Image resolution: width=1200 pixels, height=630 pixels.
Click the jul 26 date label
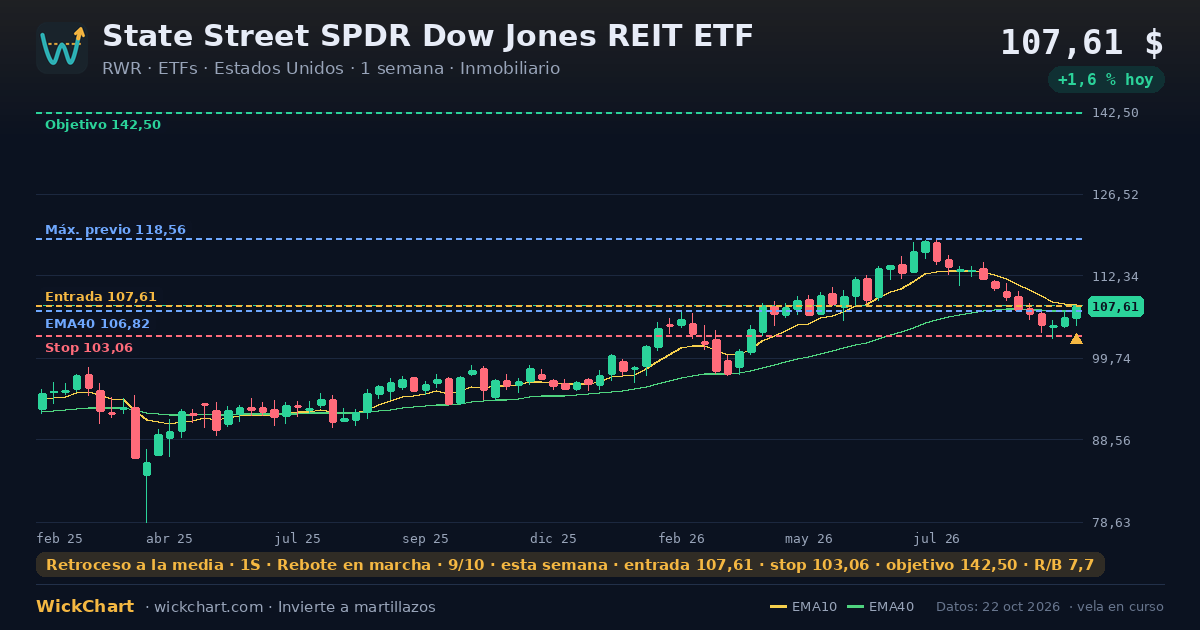[937, 539]
